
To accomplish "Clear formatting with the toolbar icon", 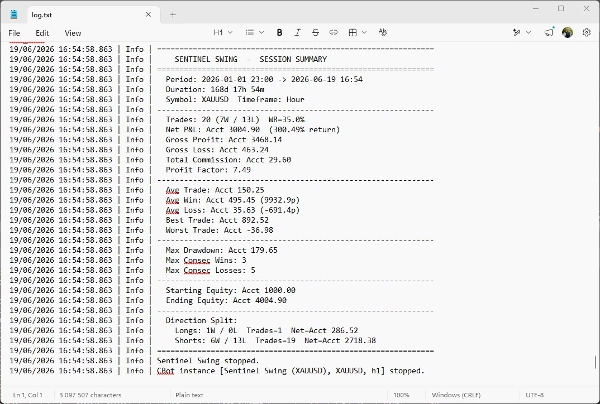I will pos(382,33).
